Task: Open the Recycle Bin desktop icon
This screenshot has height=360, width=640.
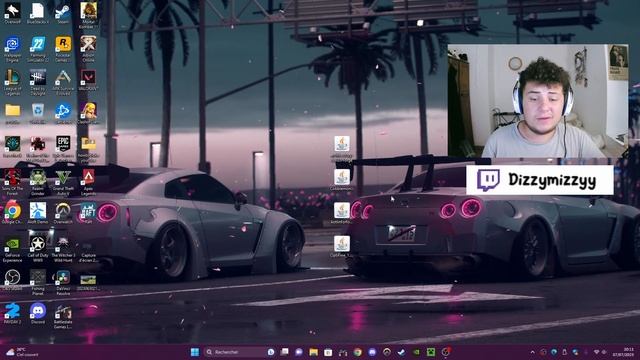Action: pos(38,113)
